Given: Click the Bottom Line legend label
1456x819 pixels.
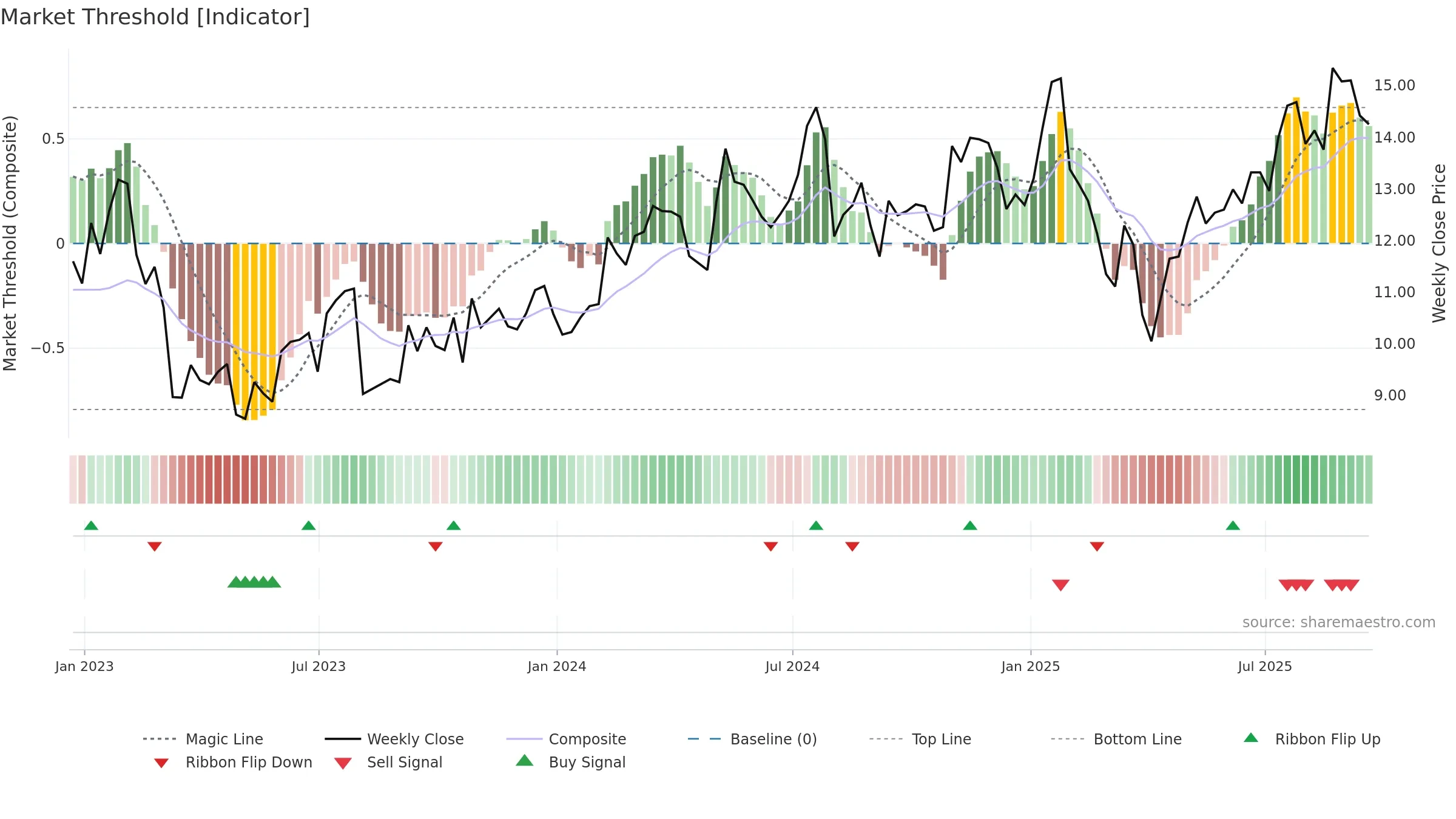Looking at the screenshot, I should [x=1137, y=739].
